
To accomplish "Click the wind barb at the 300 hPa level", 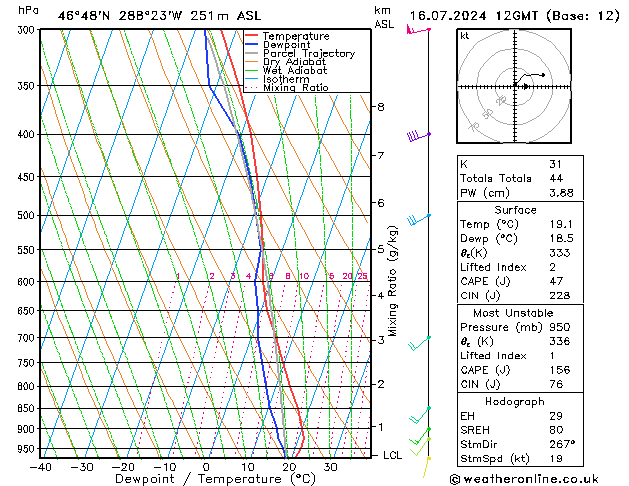I will (x=418, y=30).
